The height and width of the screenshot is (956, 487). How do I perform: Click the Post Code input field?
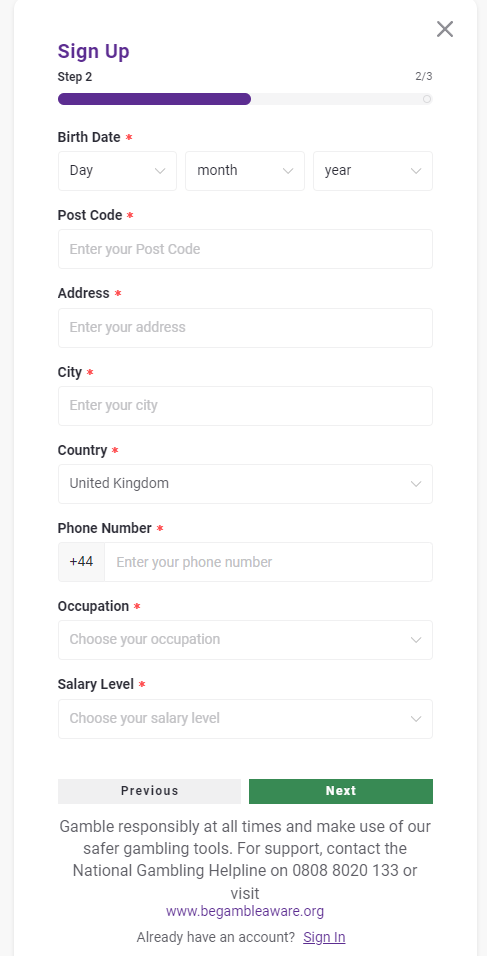click(245, 249)
